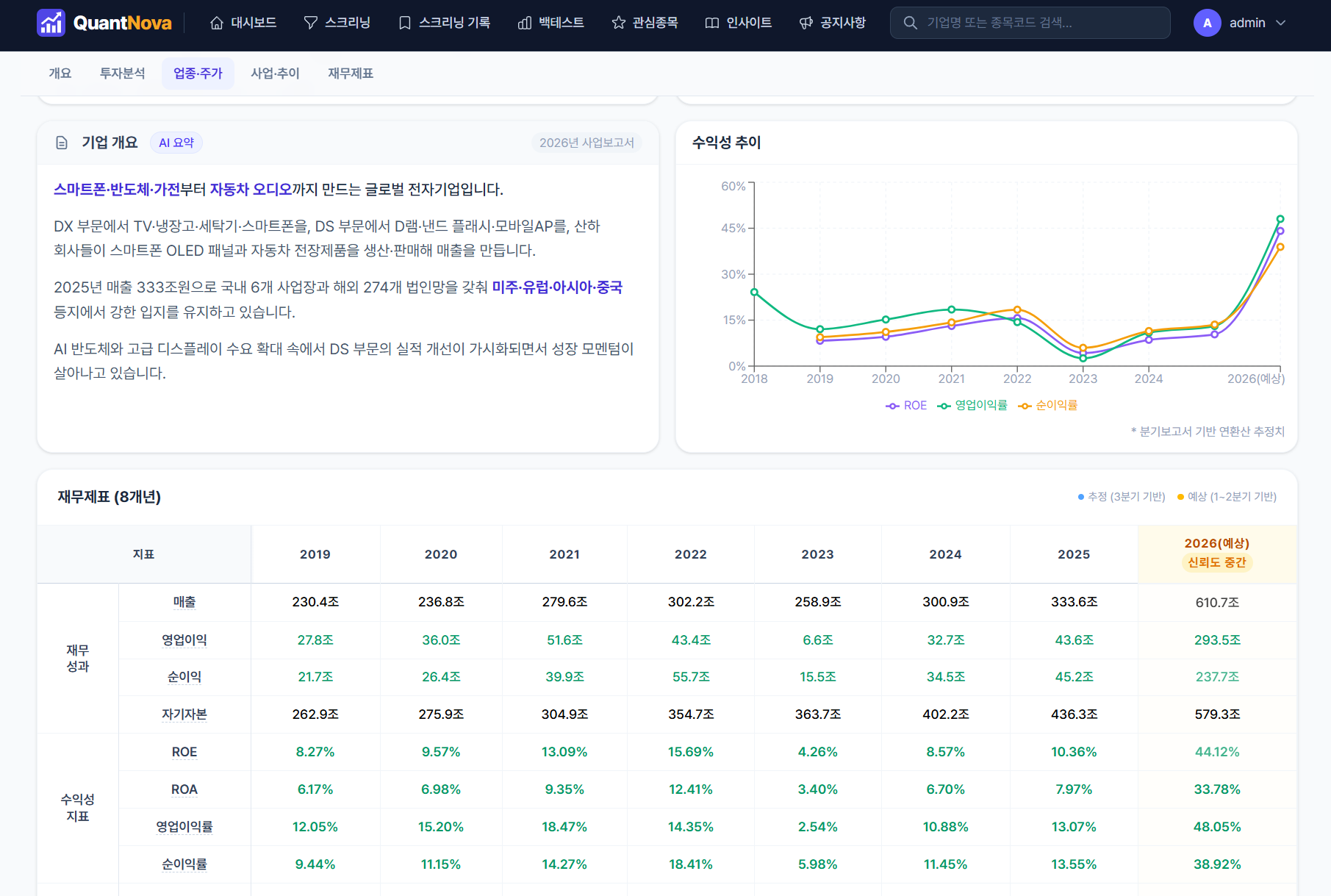
Task: Click the 인사이트 book icon
Action: click(x=712, y=23)
